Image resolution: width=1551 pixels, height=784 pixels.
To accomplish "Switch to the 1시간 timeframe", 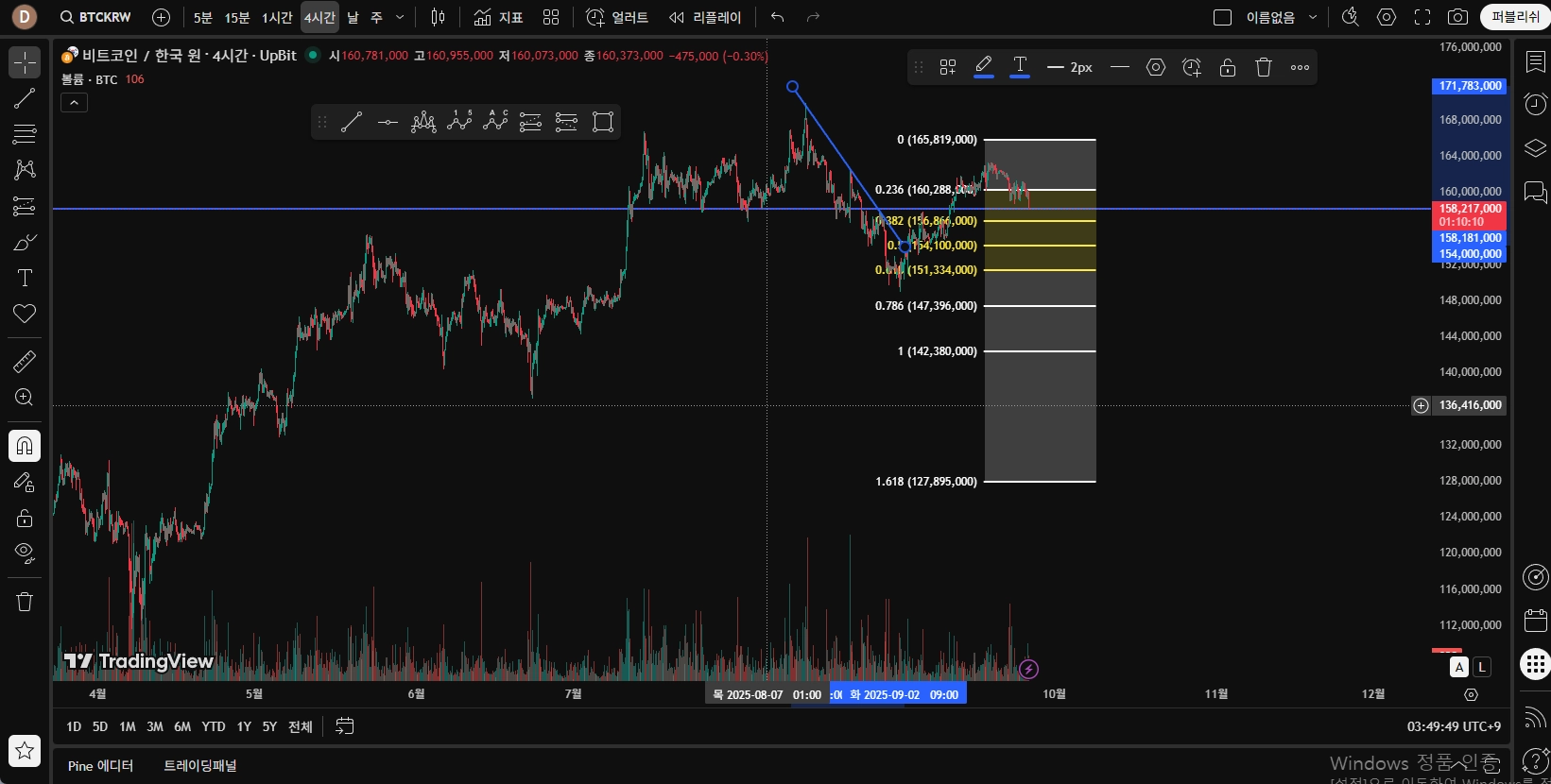I will click(x=277, y=17).
